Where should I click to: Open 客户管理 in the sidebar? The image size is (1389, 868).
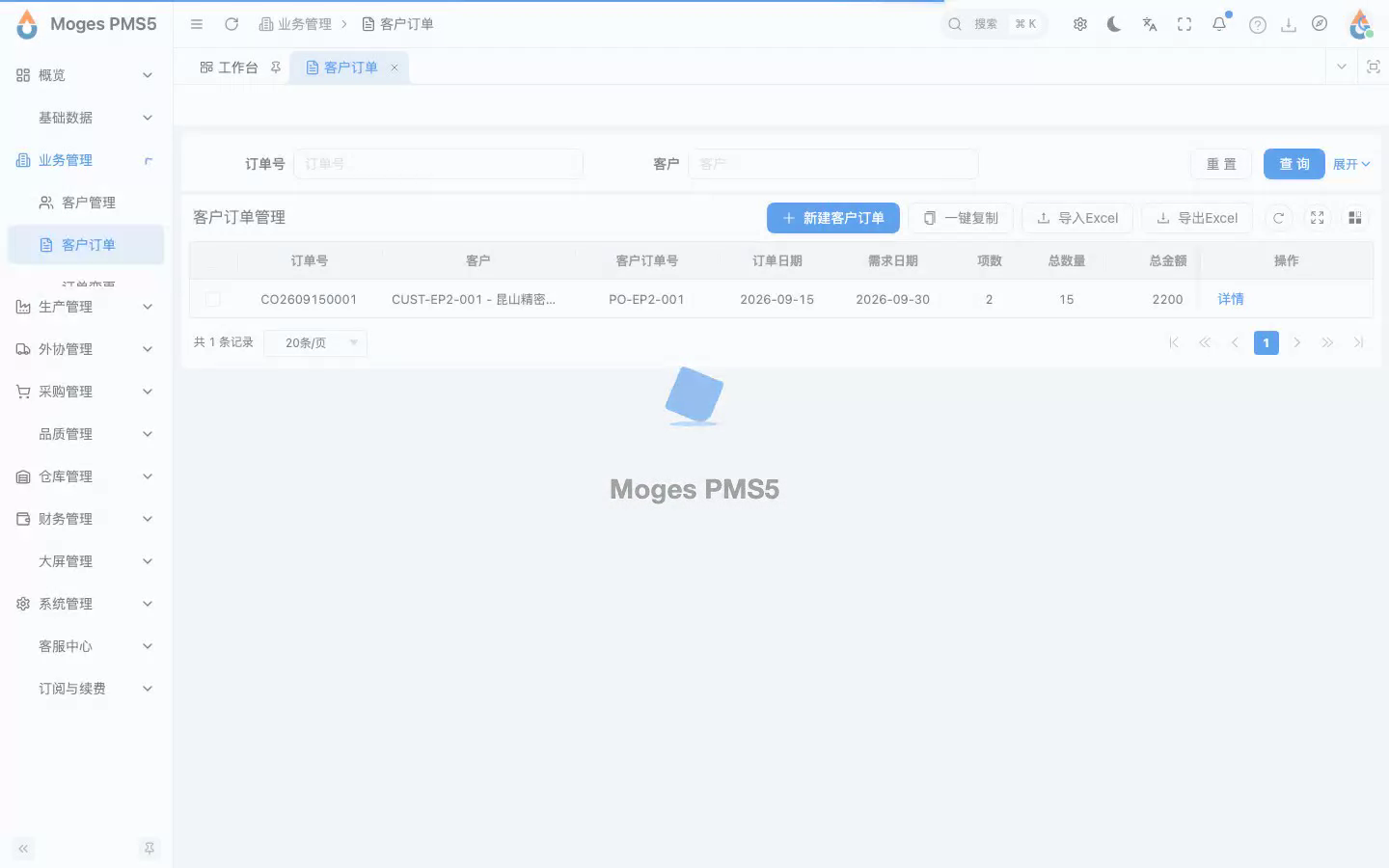pos(86,203)
